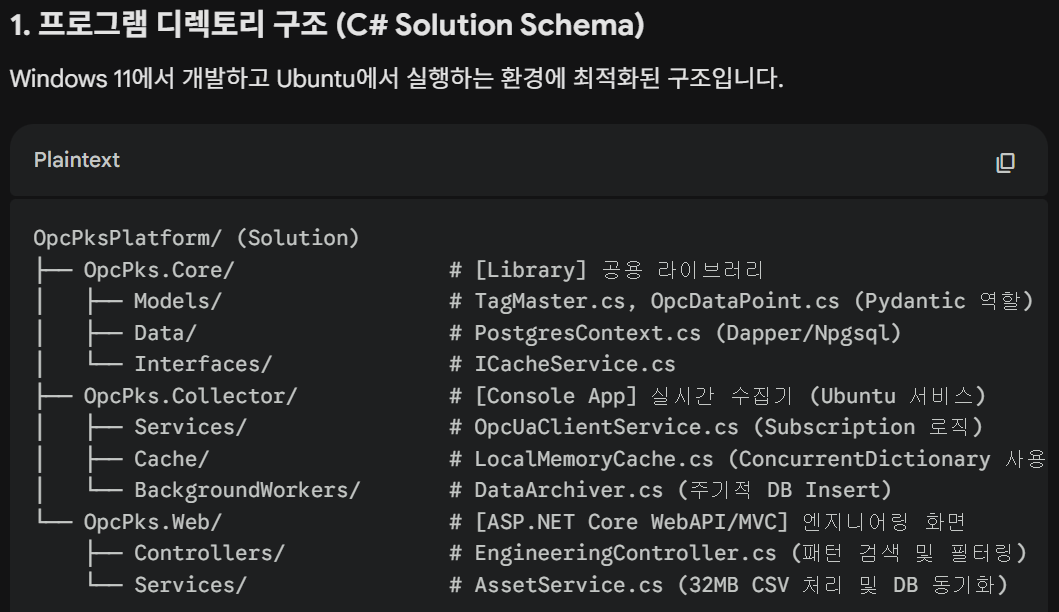1059x612 pixels.
Task: Click the ICacheService.cs comment text
Action: (574, 364)
